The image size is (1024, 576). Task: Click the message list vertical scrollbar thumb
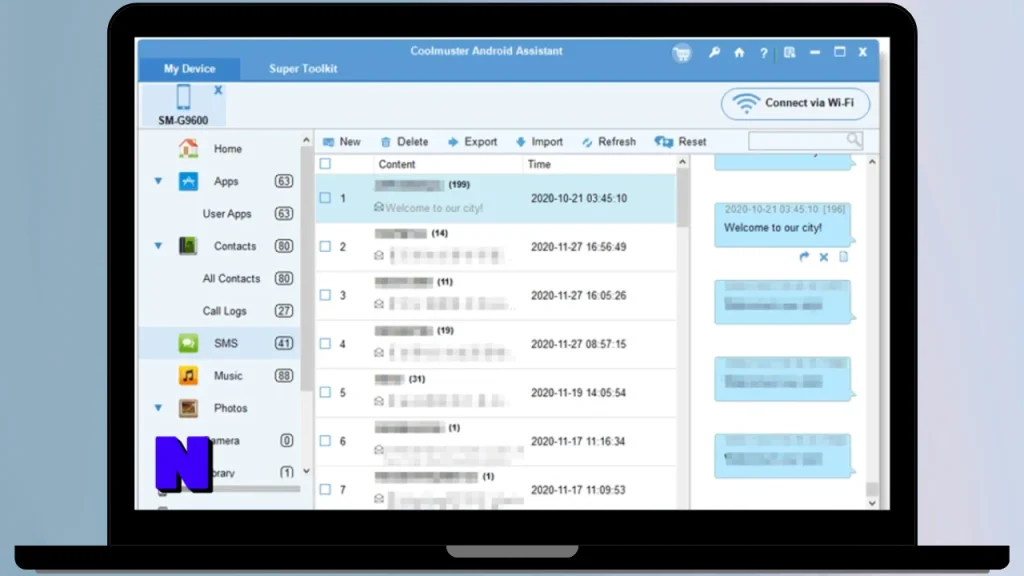point(682,198)
